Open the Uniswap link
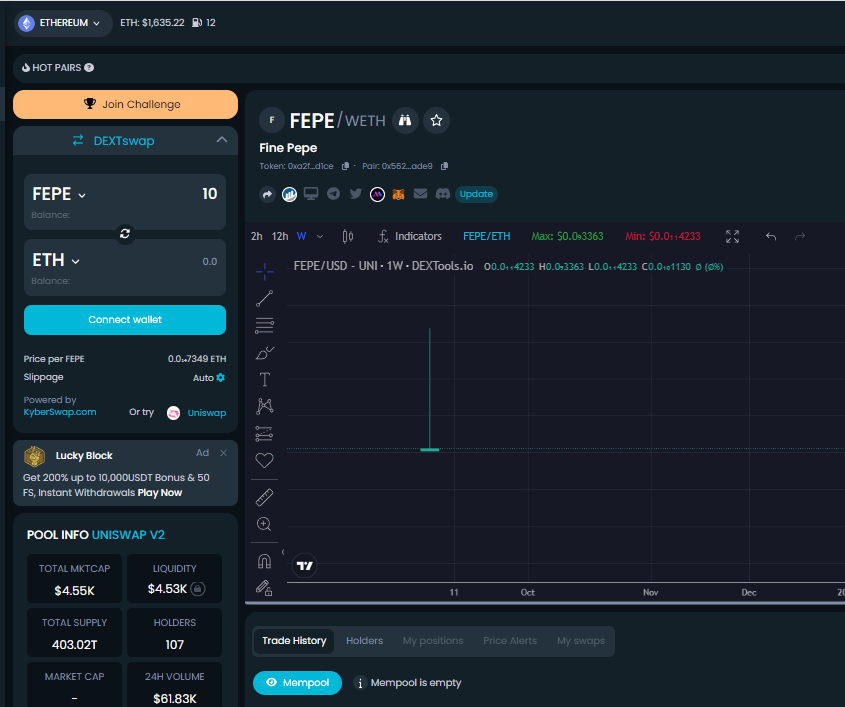The image size is (845, 707). 206,413
